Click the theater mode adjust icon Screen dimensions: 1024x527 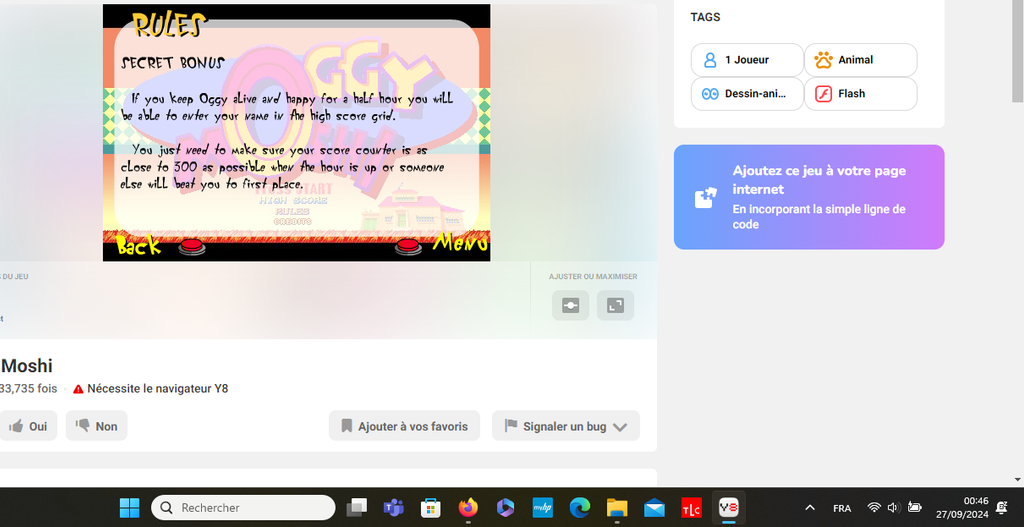[570, 305]
